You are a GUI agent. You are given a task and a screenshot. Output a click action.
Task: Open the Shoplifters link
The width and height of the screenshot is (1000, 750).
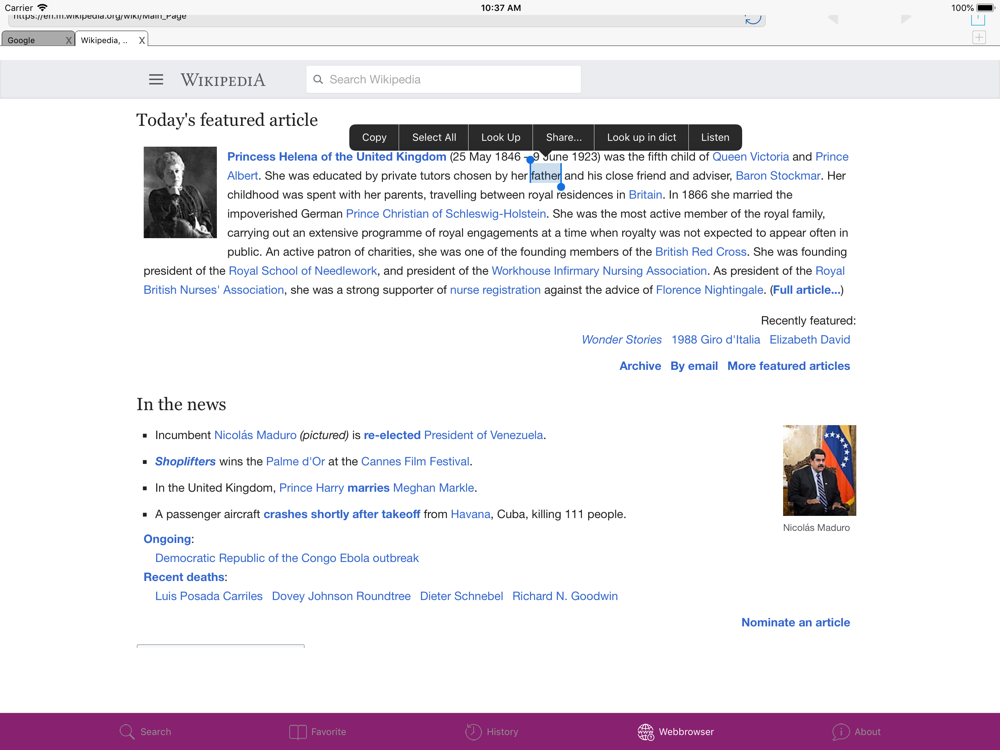pos(186,462)
